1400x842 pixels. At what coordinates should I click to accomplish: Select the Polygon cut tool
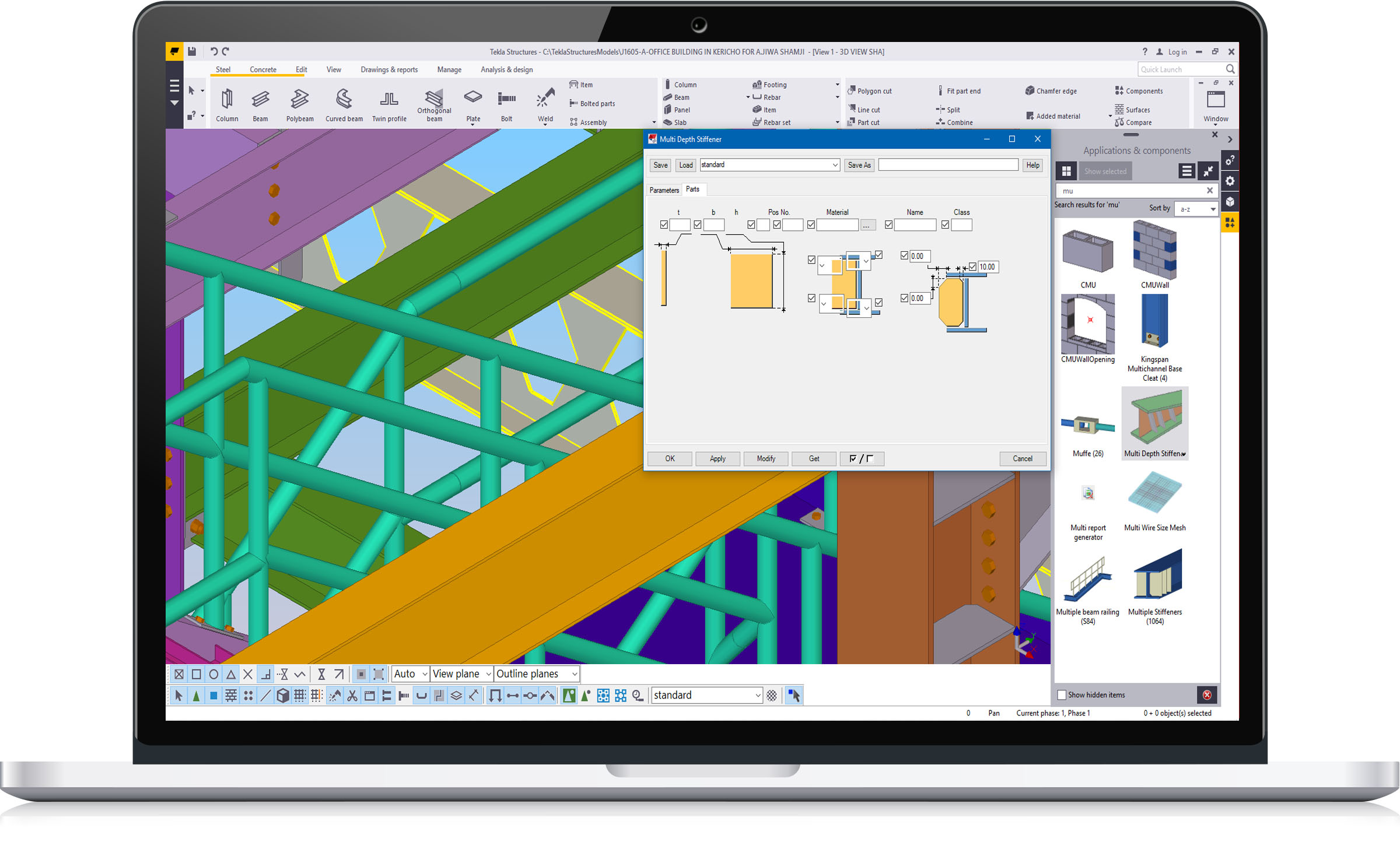[870, 91]
